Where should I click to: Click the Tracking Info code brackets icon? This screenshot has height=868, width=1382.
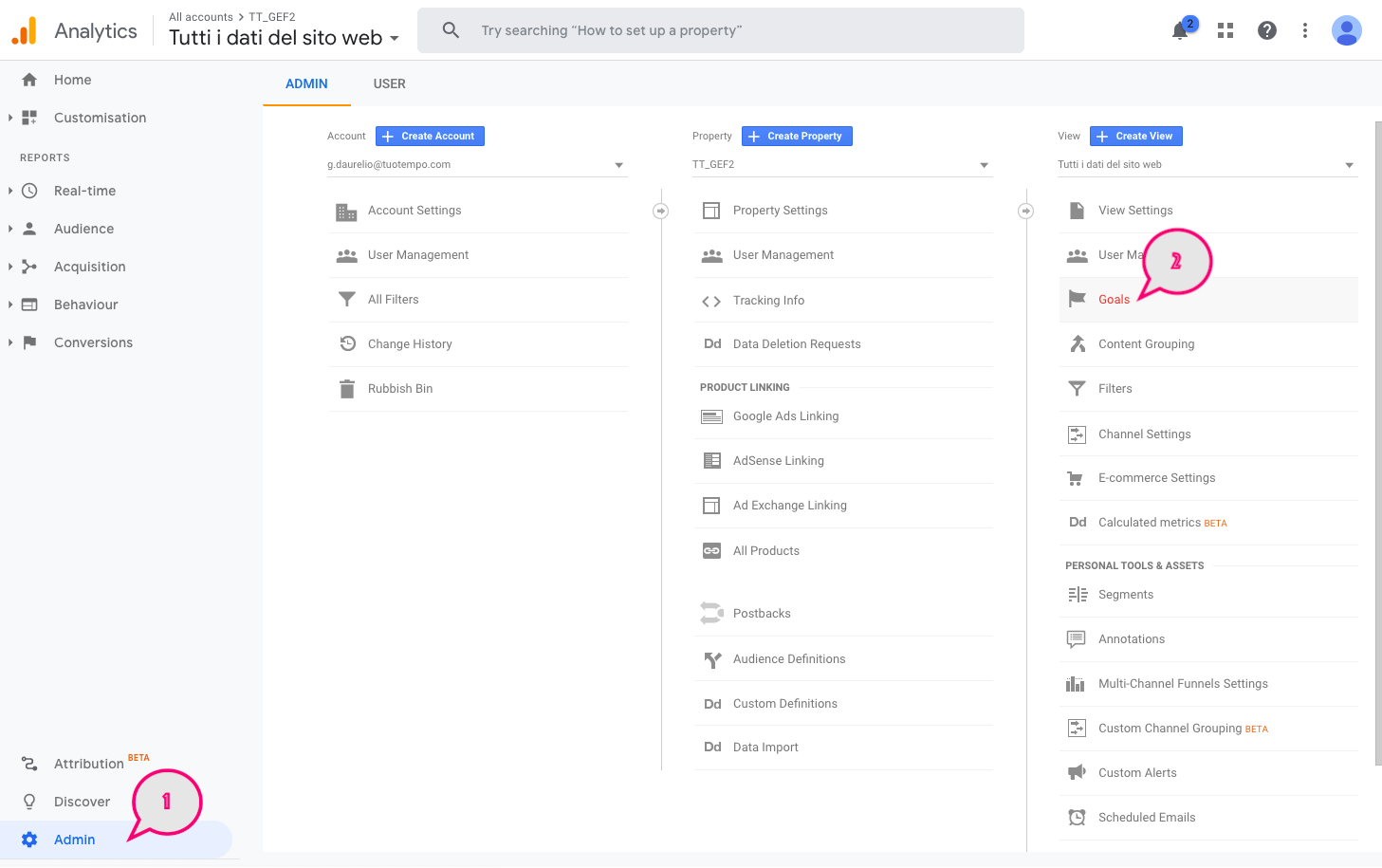tap(711, 302)
